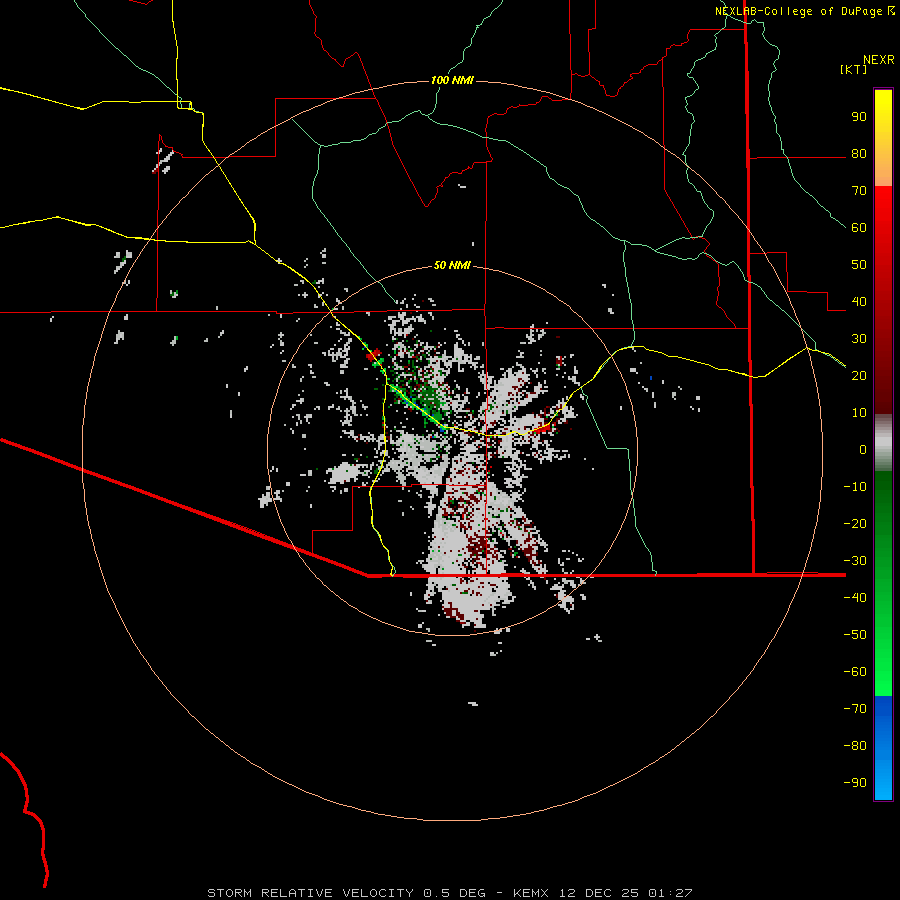Click the 90 value on the velocity scale
The image size is (900, 900).
tap(859, 117)
